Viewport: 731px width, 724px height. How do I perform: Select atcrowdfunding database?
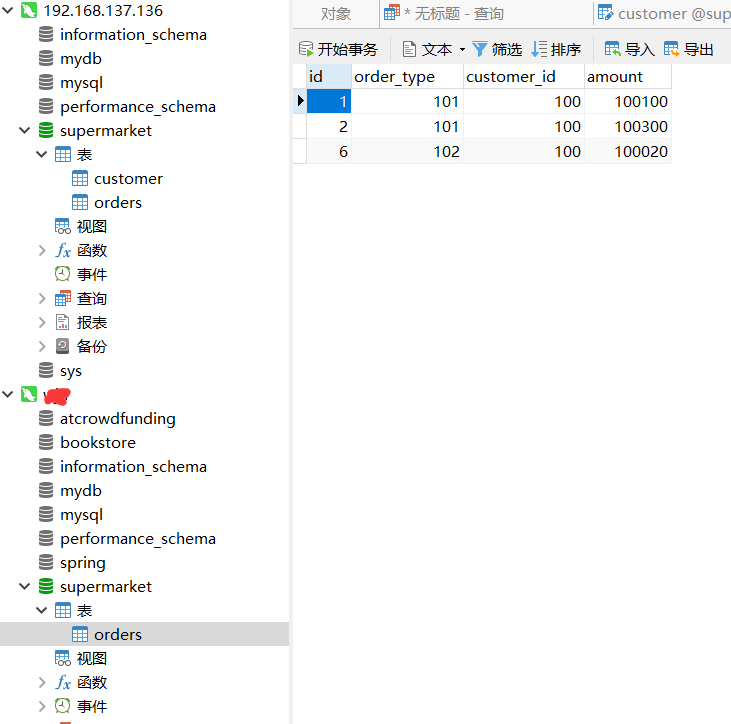click(118, 419)
